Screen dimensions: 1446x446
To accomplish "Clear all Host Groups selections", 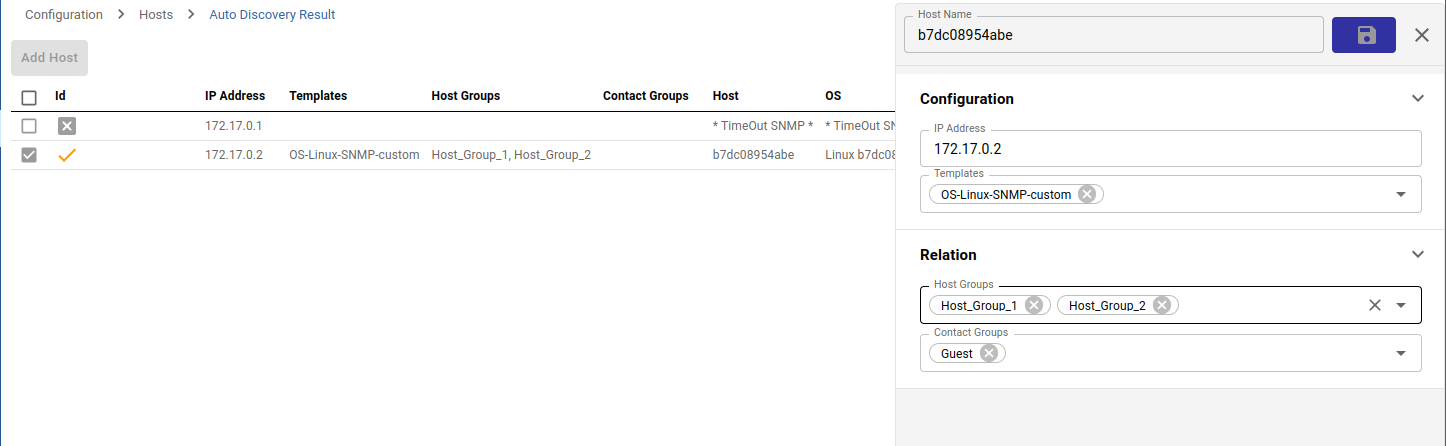I will (x=1375, y=305).
